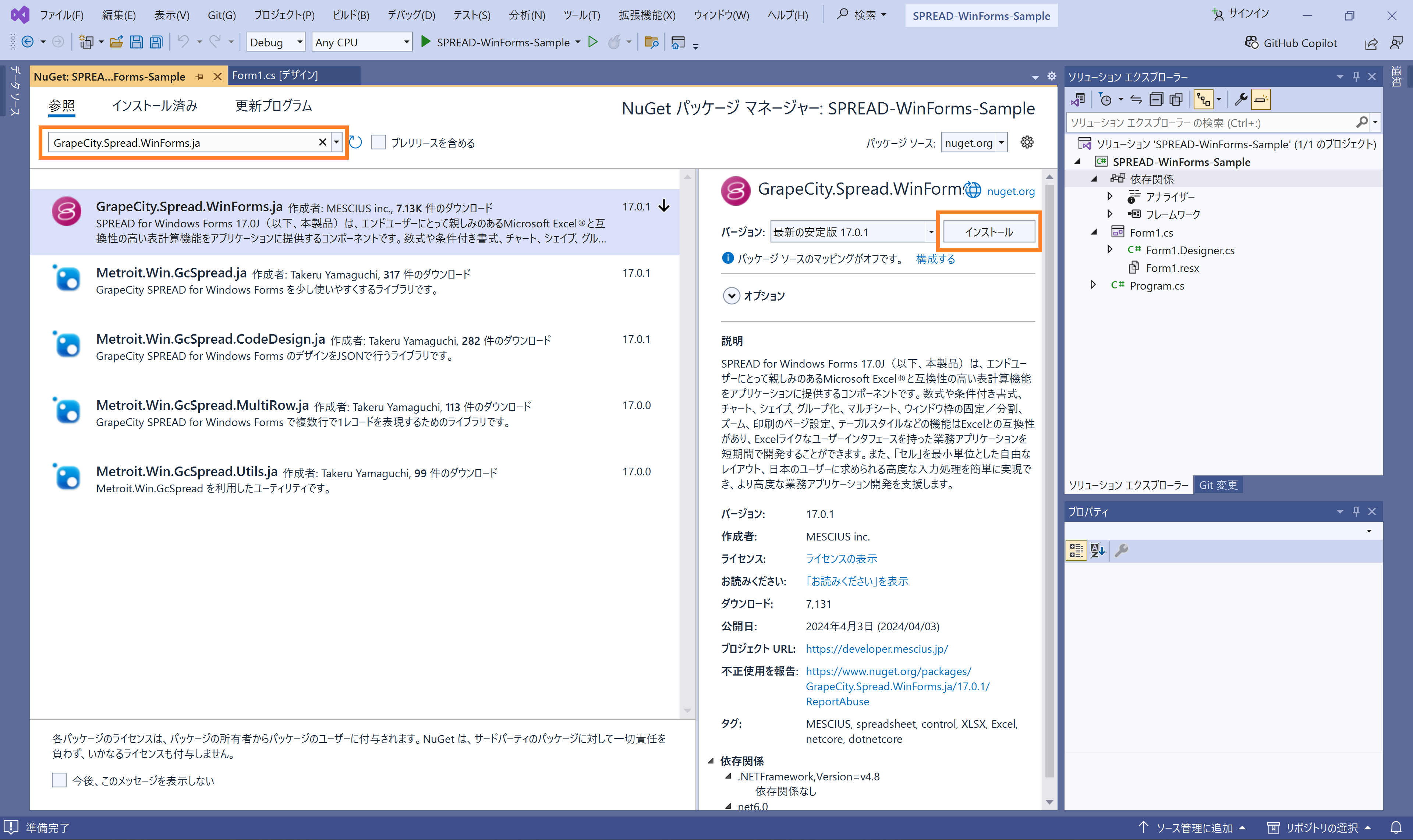Image resolution: width=1413 pixels, height=840 pixels.
Task: Pin the NuGet tab with pin icon
Action: [199, 77]
